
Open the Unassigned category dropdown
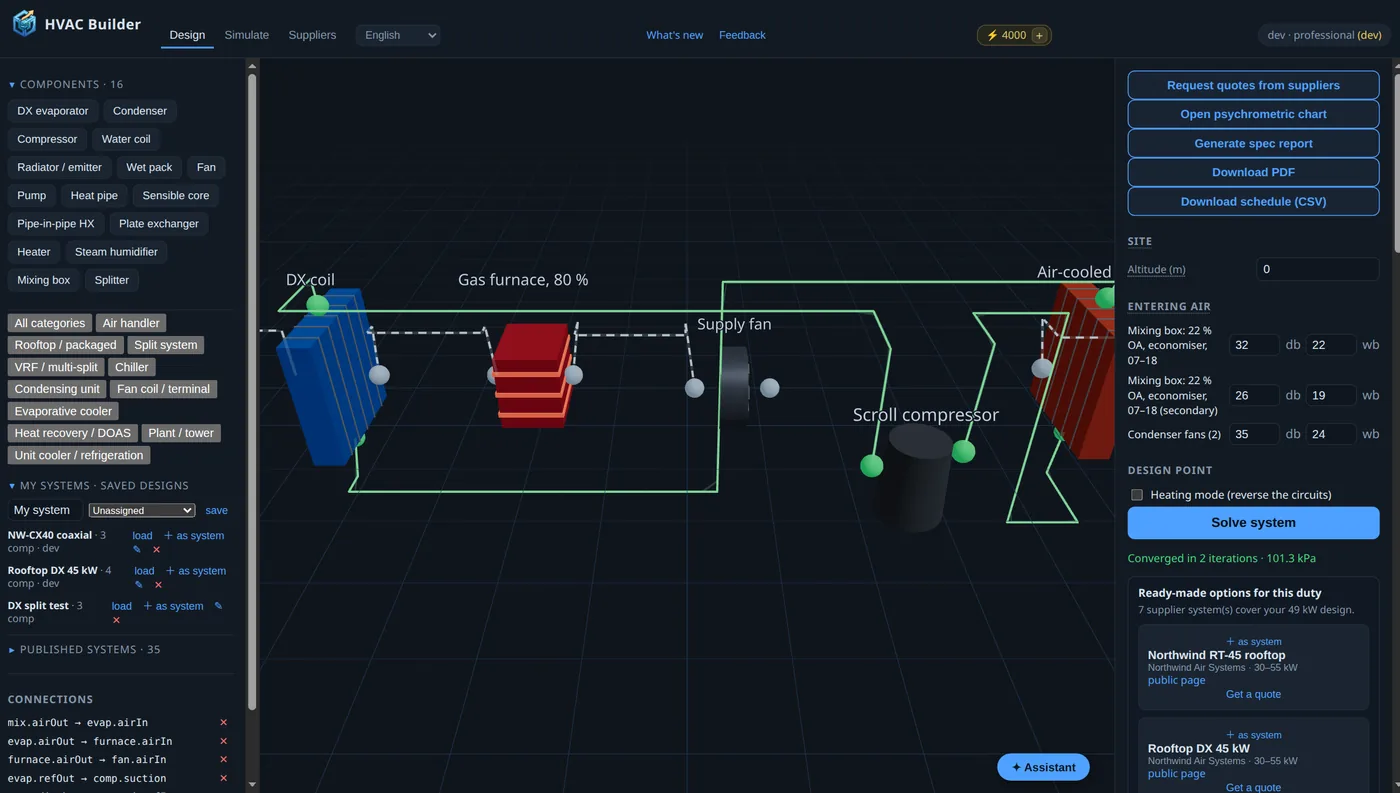click(142, 510)
